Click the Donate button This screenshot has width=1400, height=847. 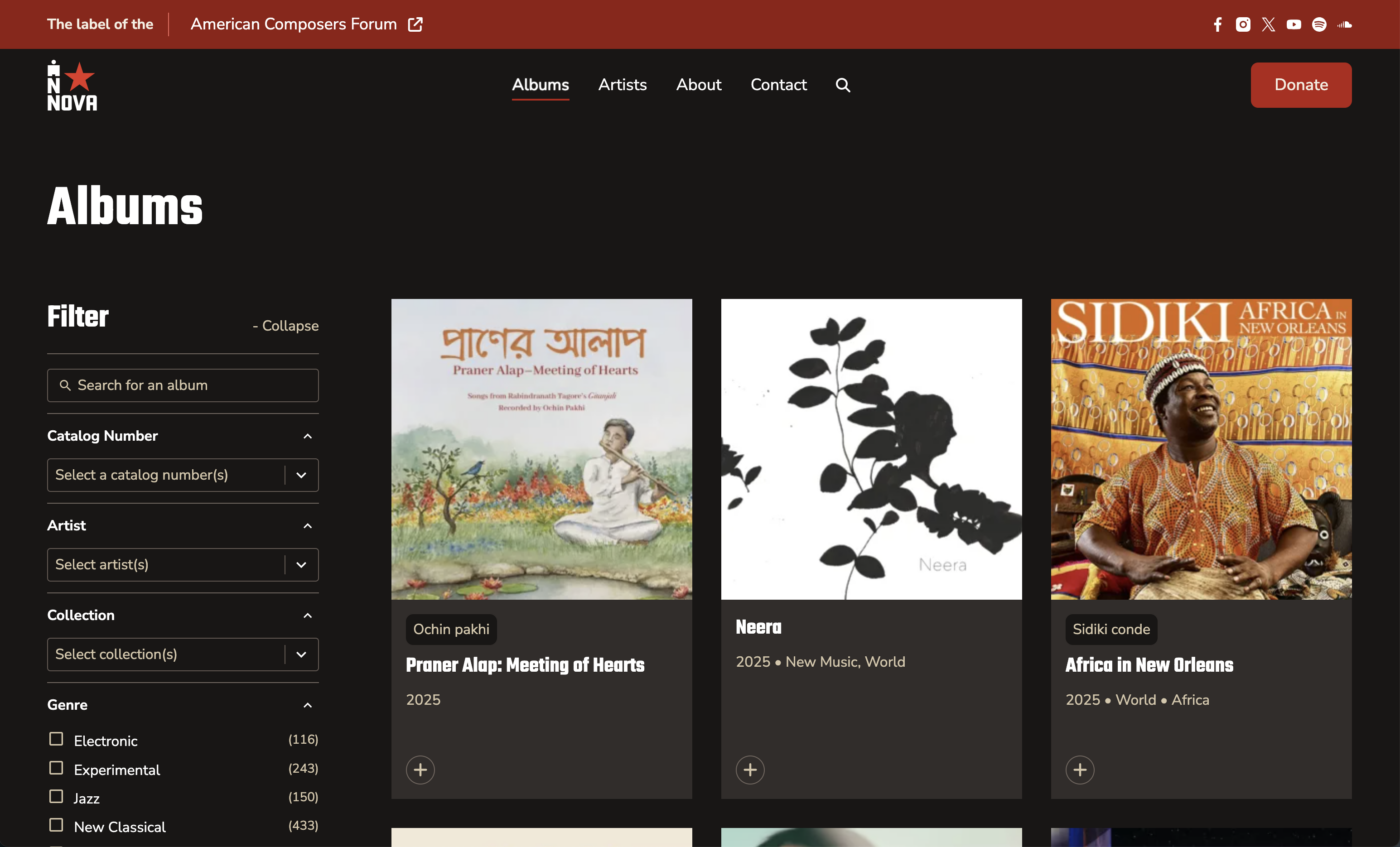(1301, 85)
